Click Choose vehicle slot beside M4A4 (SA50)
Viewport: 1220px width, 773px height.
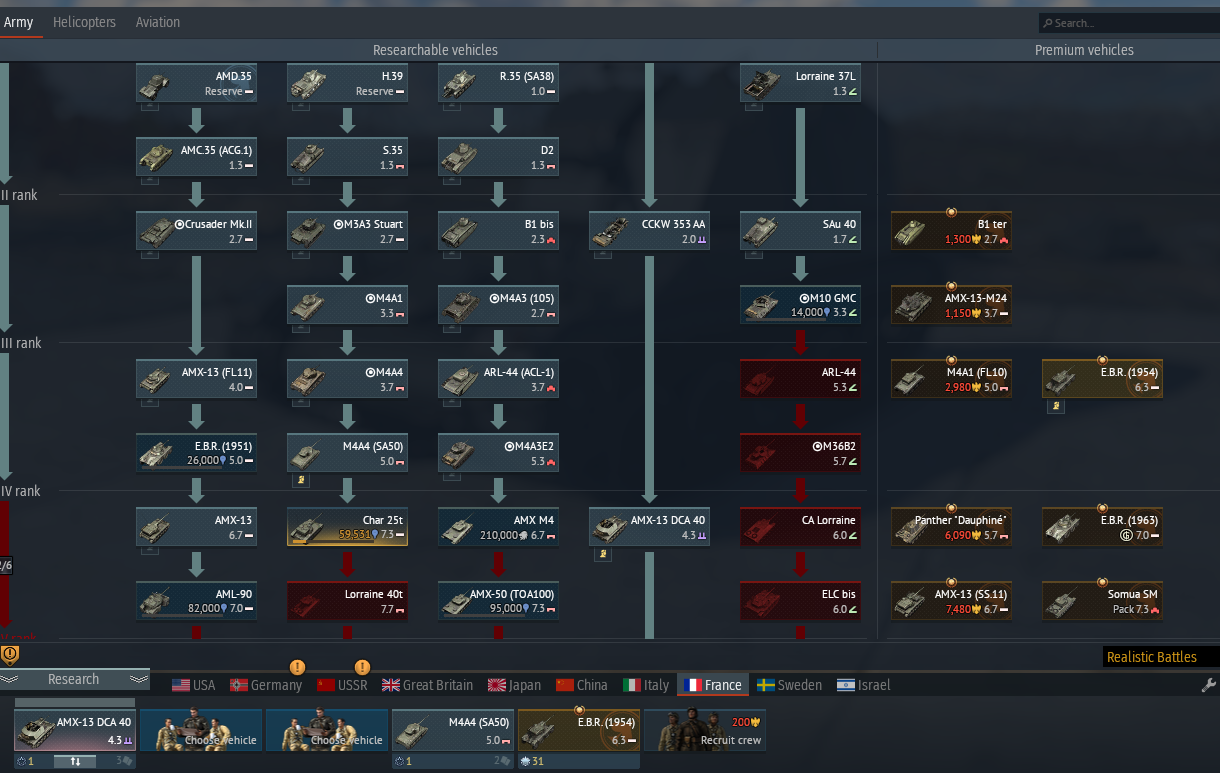(x=327, y=729)
